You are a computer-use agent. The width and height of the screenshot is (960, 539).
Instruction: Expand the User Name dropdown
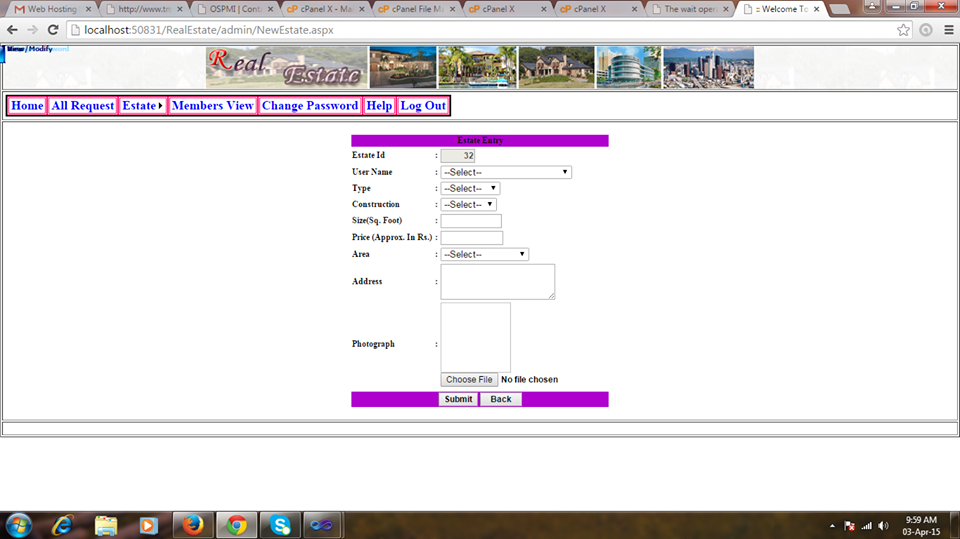coord(506,172)
